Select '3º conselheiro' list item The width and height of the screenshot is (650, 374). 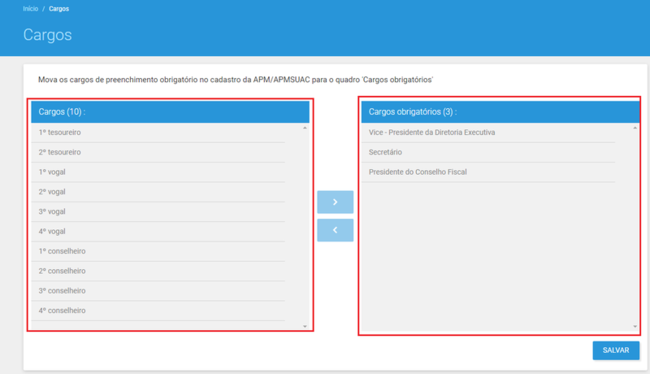[158, 291]
